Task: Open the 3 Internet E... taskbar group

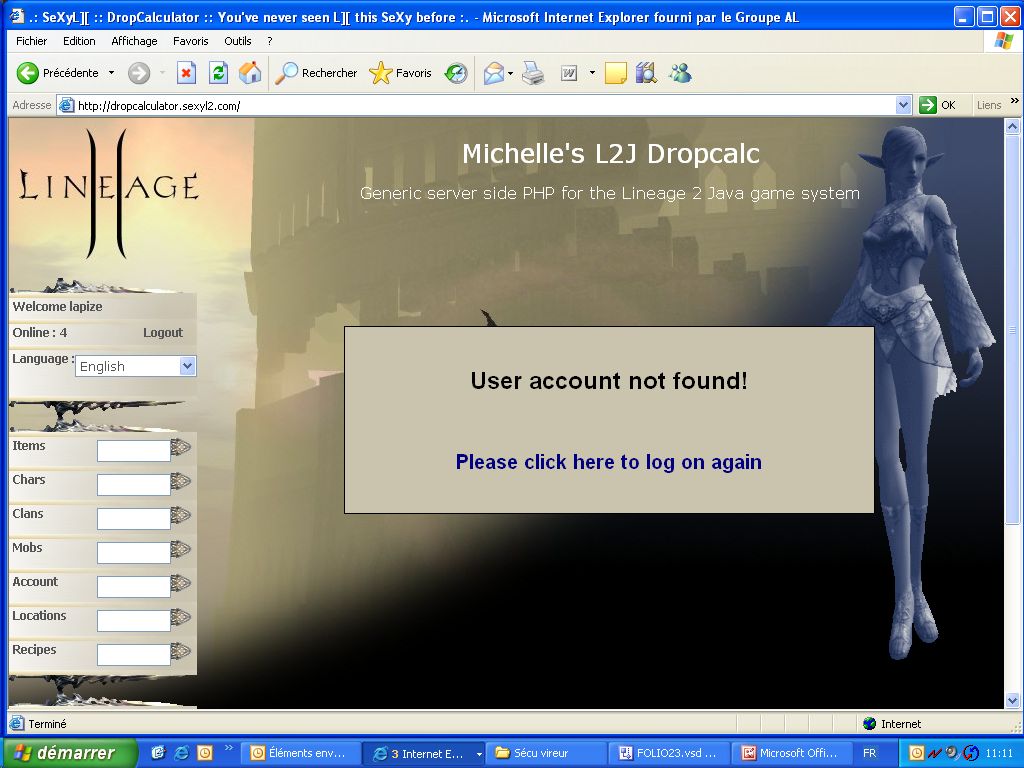Action: pos(423,753)
